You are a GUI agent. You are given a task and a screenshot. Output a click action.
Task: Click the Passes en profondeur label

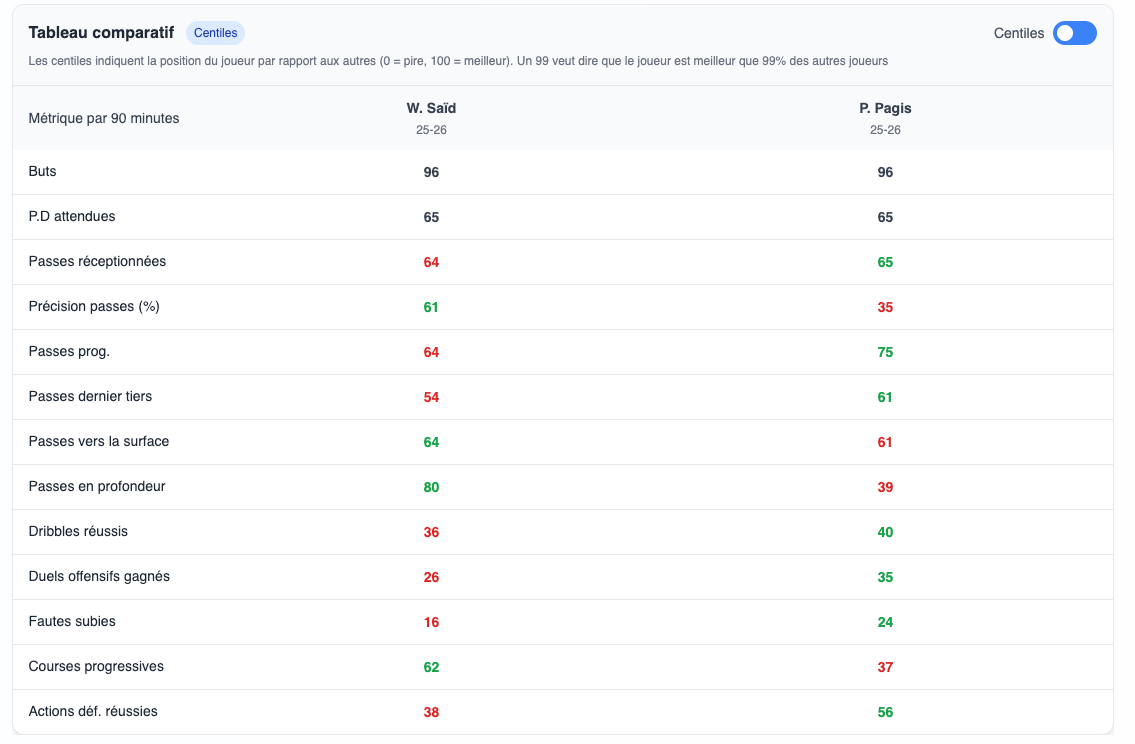click(x=97, y=486)
